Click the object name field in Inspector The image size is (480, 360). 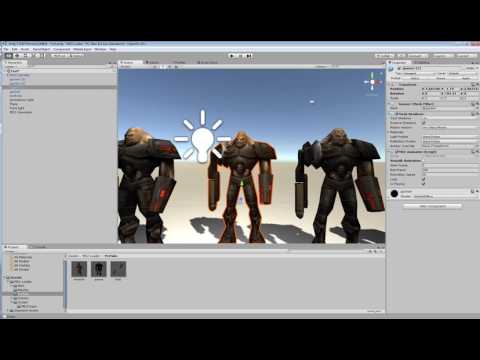click(x=433, y=68)
